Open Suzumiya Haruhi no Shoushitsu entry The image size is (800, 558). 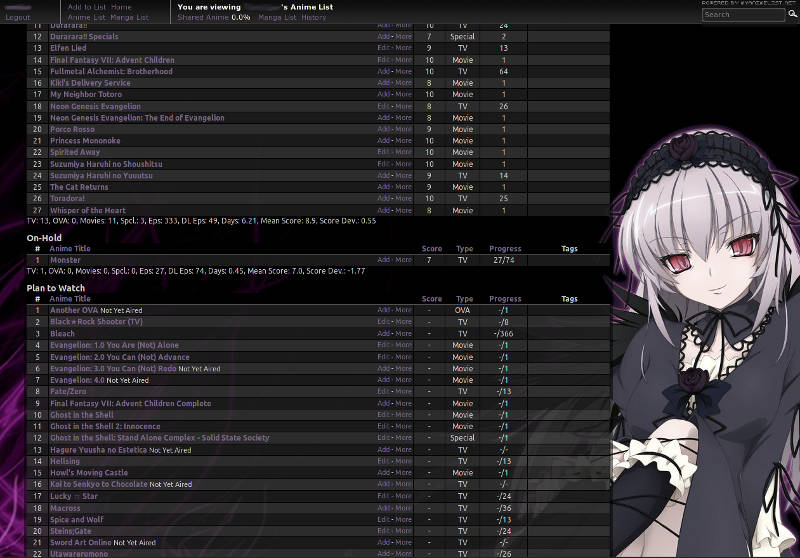(x=106, y=164)
